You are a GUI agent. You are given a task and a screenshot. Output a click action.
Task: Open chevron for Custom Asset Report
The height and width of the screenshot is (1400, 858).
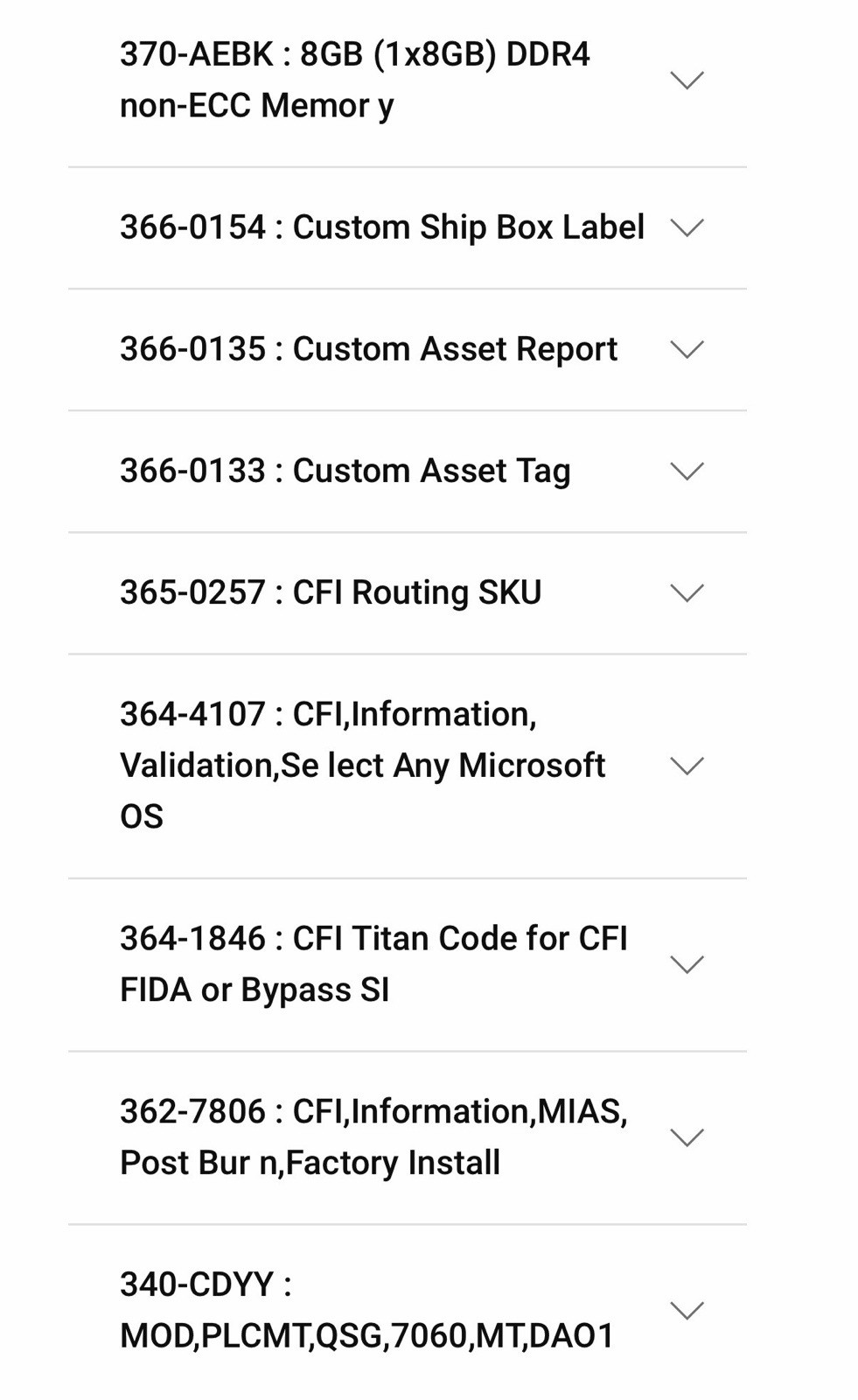coord(687,349)
